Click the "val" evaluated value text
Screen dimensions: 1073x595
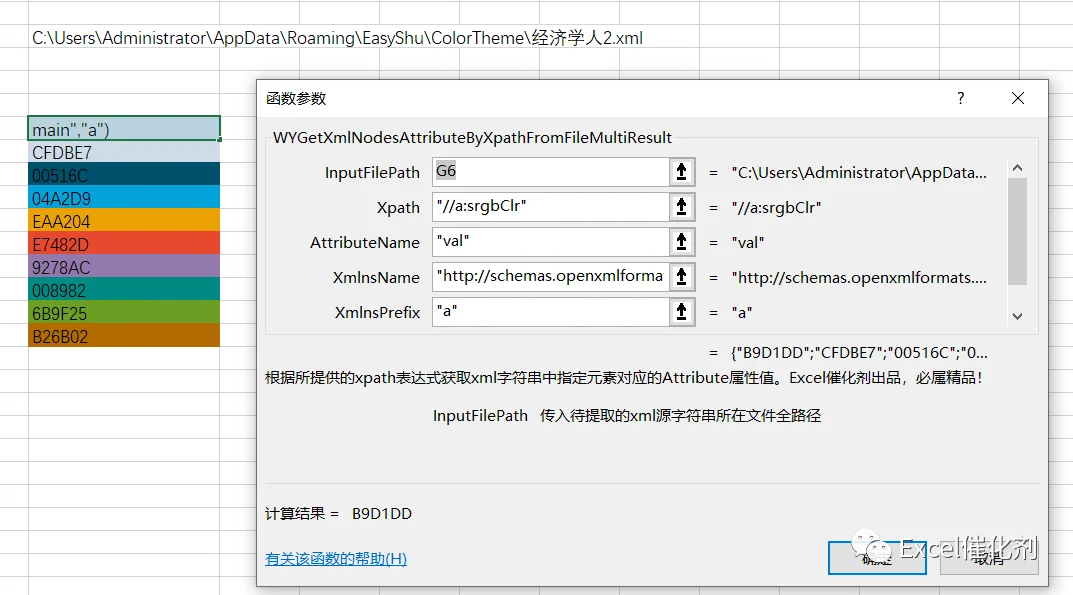748,242
